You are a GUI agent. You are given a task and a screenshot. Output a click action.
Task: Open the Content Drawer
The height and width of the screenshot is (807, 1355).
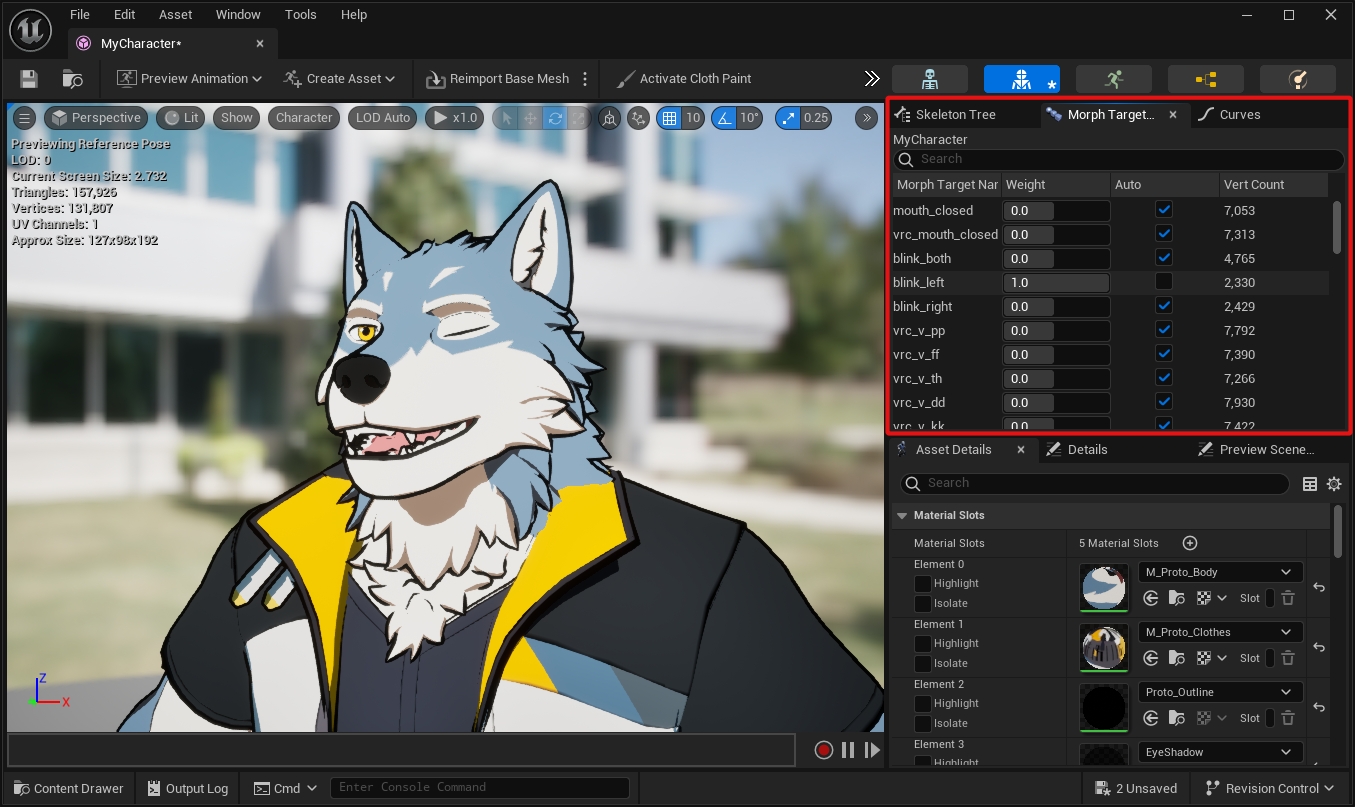(x=68, y=788)
